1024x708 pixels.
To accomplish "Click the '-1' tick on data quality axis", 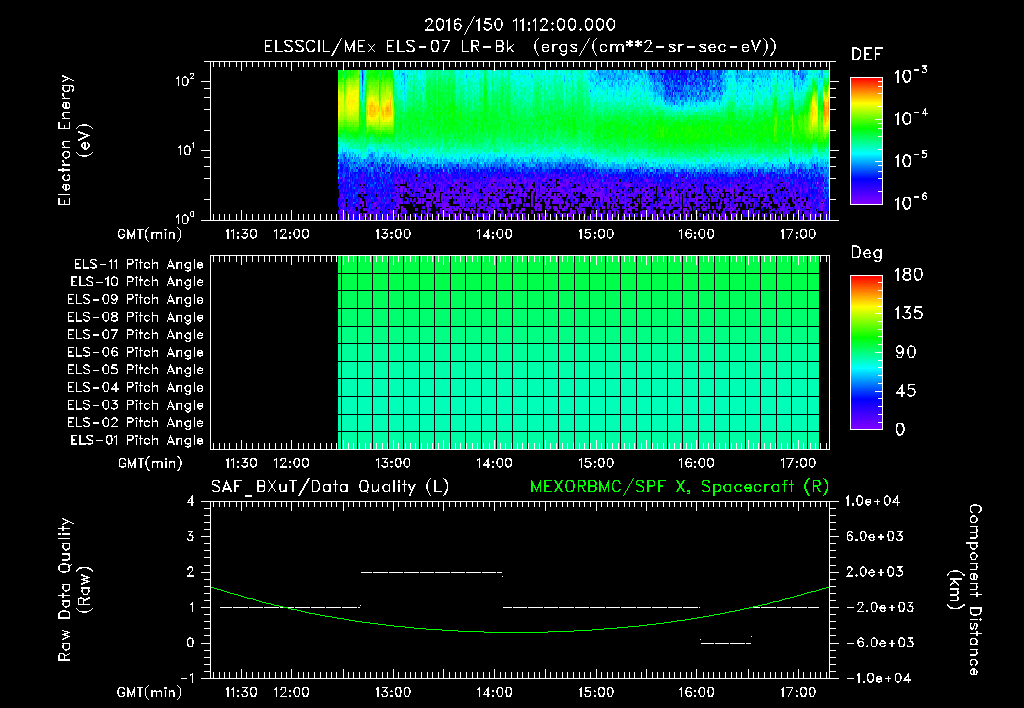I will (187, 678).
